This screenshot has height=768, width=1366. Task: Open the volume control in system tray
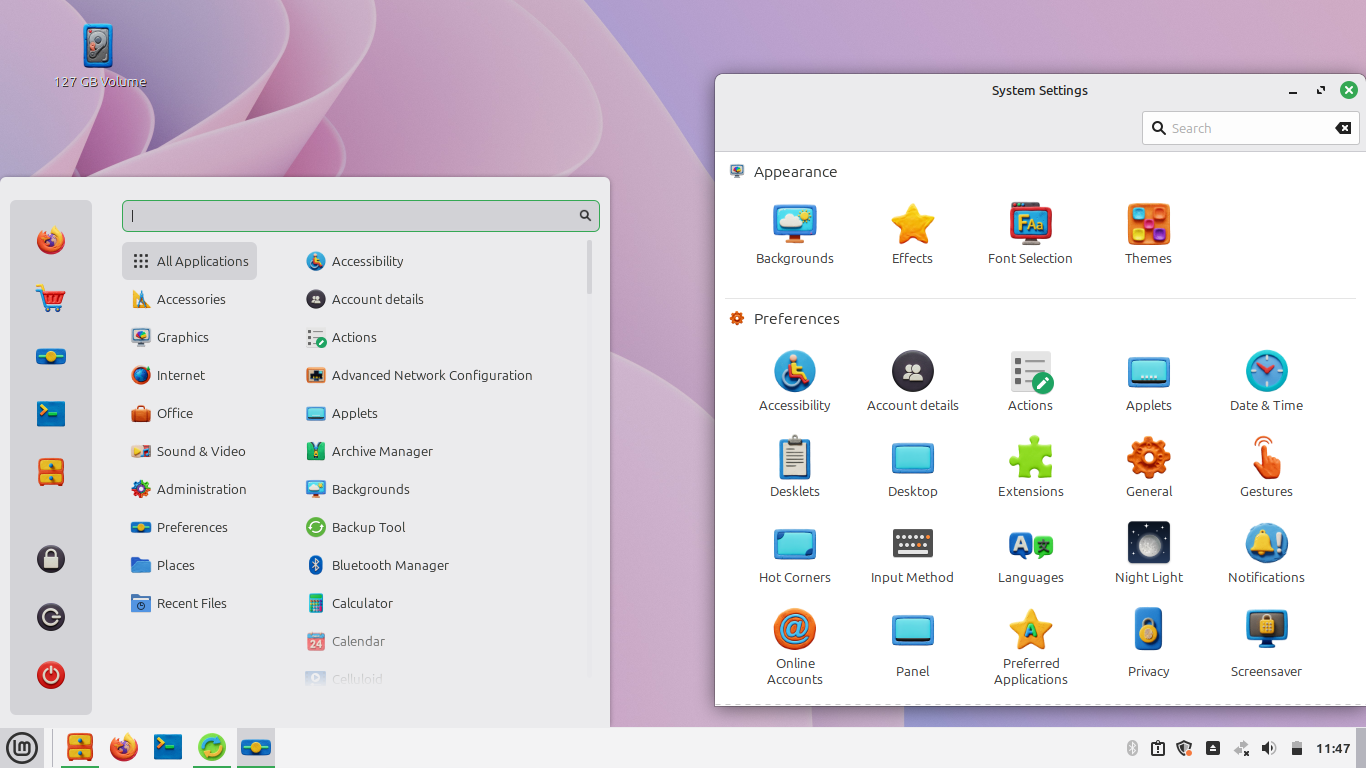pos(1269,748)
